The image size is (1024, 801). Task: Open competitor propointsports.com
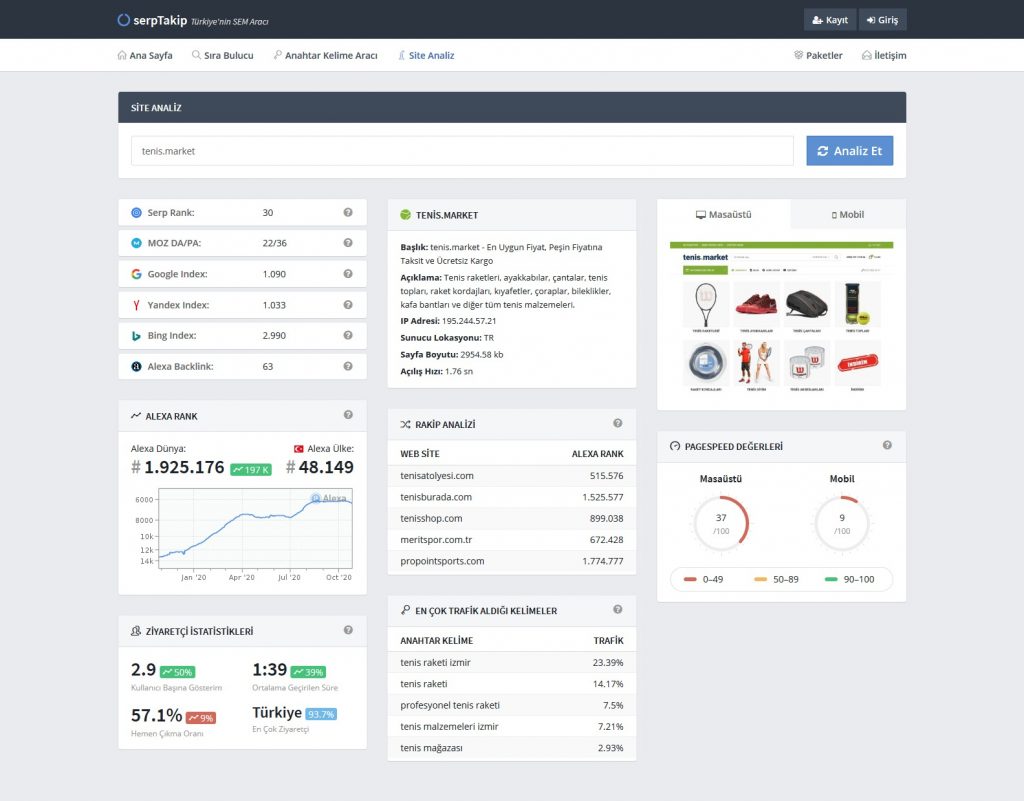pyautogui.click(x=442, y=561)
